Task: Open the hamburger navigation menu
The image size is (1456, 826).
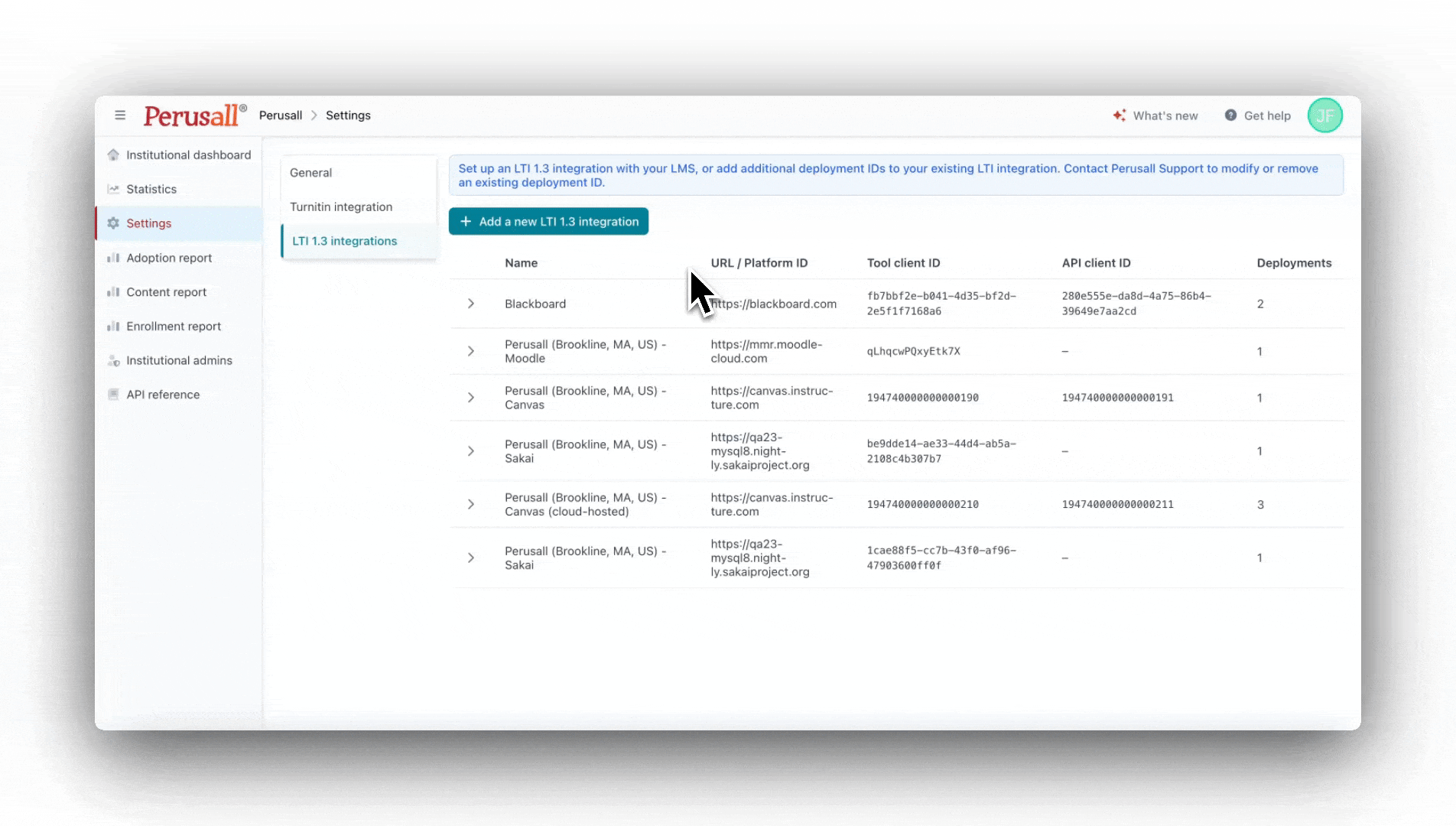Action: pyautogui.click(x=120, y=115)
